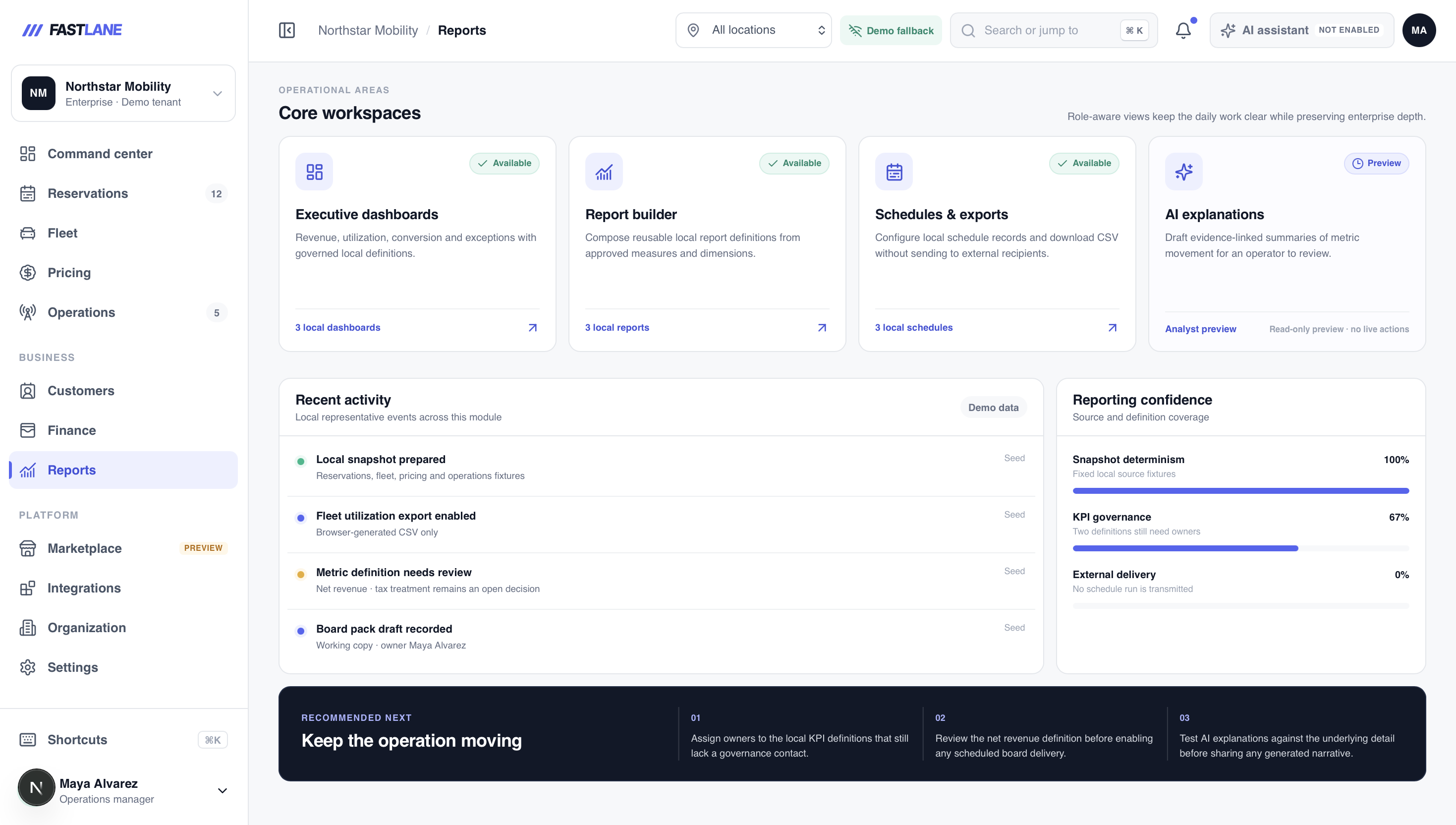Click the Executive dashboards card icon
The height and width of the screenshot is (825, 1456).
pos(314,172)
